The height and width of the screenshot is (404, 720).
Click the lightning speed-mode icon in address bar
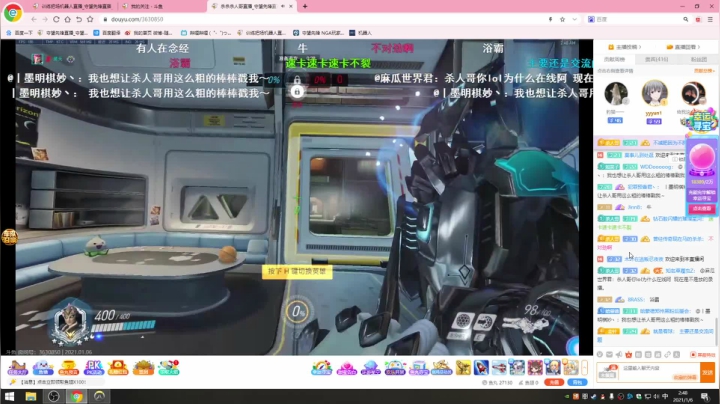(x=550, y=19)
